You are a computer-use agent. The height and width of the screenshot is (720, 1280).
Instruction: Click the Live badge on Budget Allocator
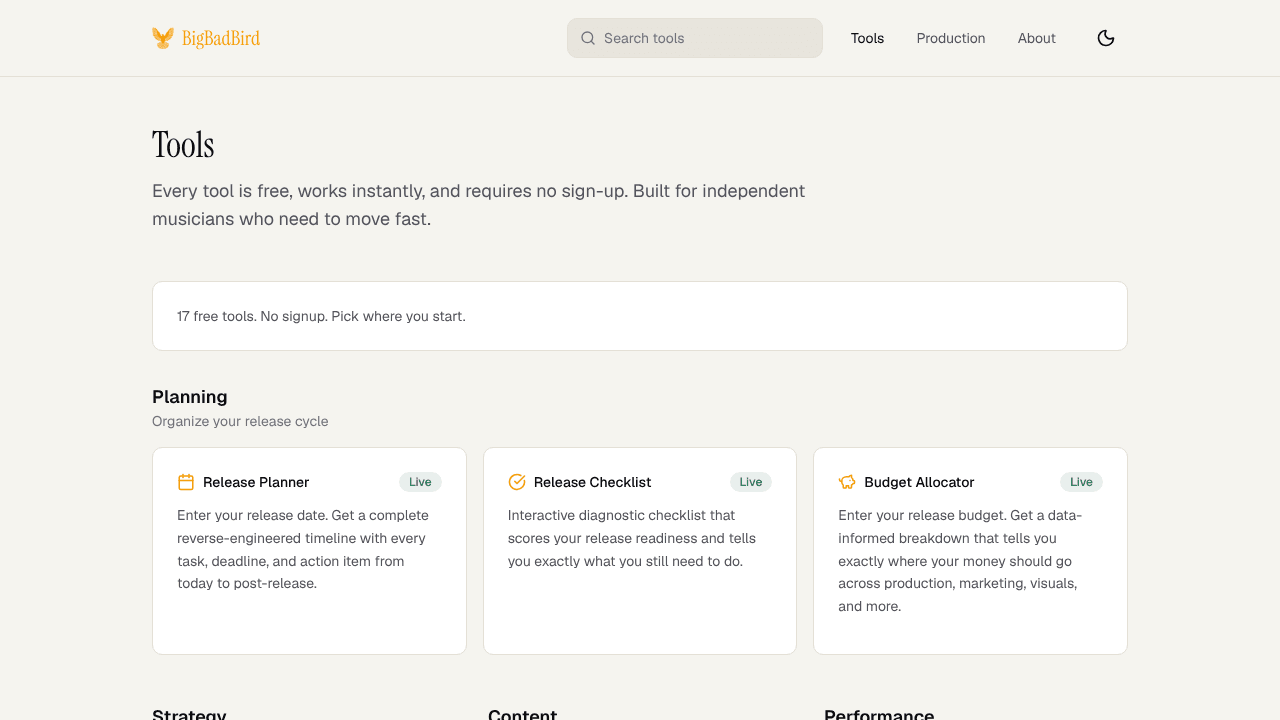(1081, 482)
